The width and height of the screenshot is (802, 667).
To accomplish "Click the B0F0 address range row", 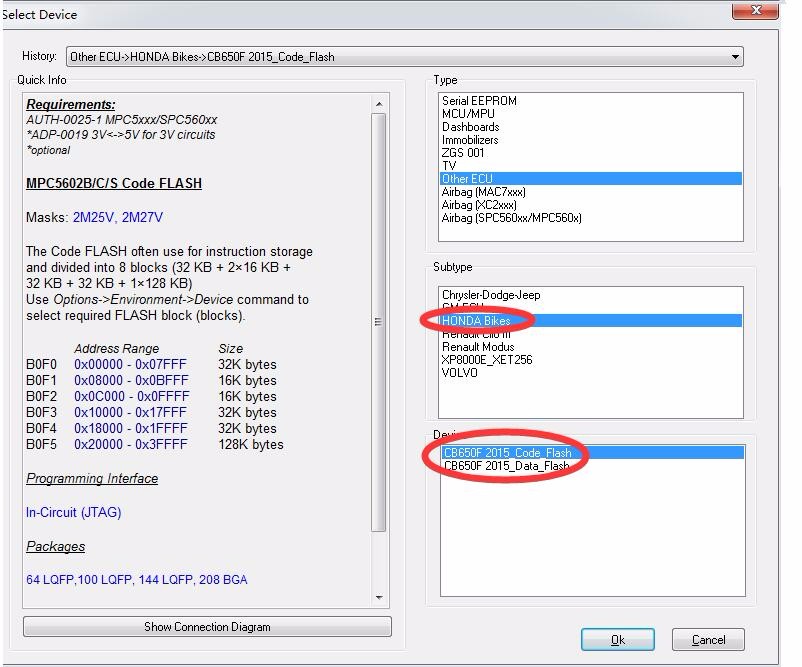I will (x=151, y=364).
